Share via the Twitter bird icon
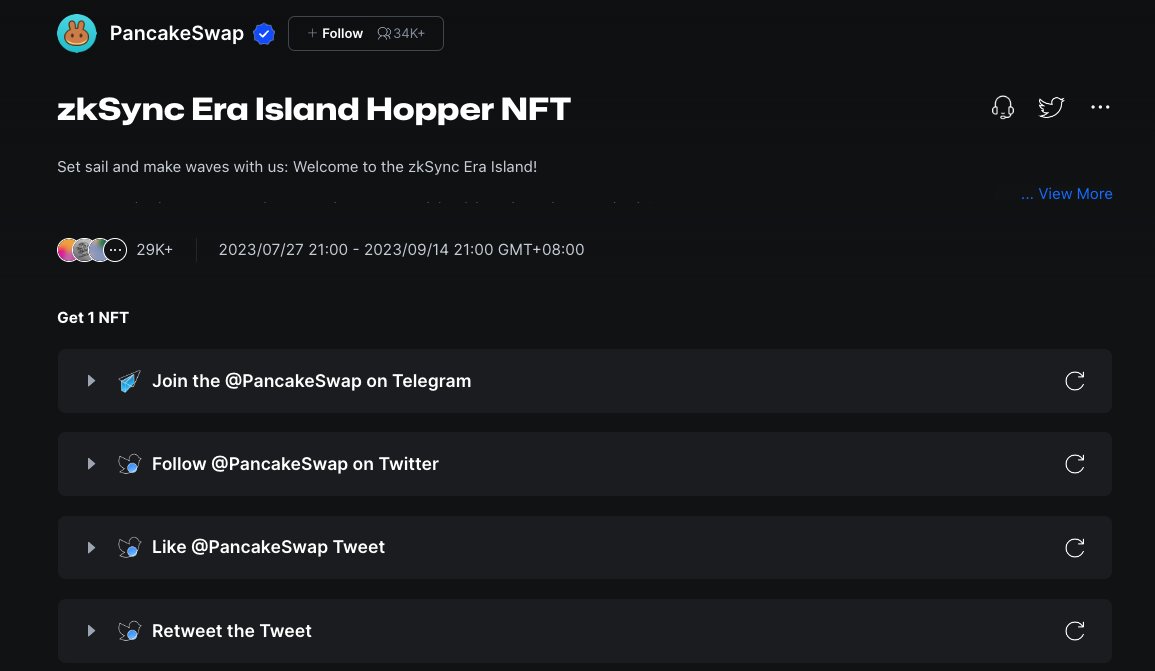 [1051, 108]
